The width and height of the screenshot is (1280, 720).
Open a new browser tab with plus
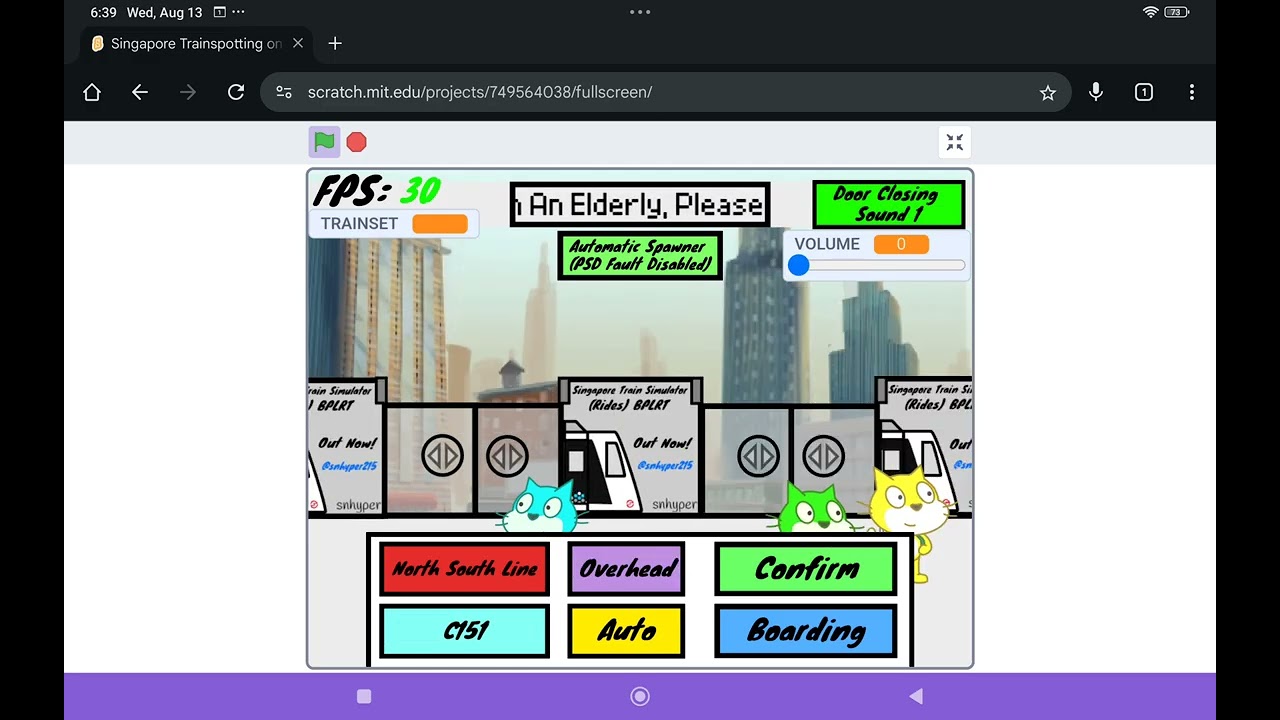click(335, 44)
